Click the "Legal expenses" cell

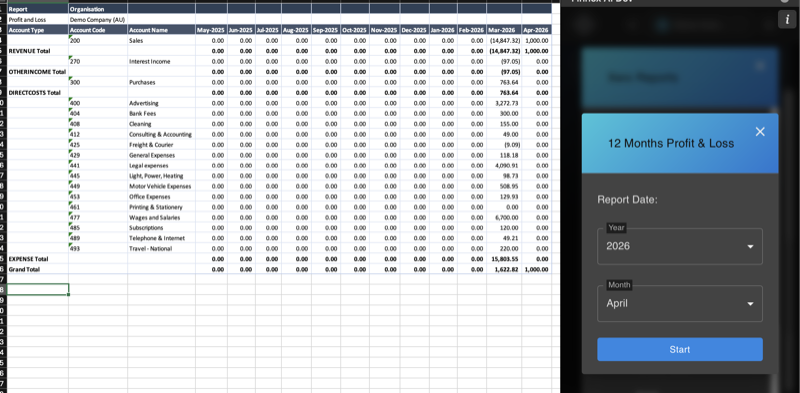161,165
